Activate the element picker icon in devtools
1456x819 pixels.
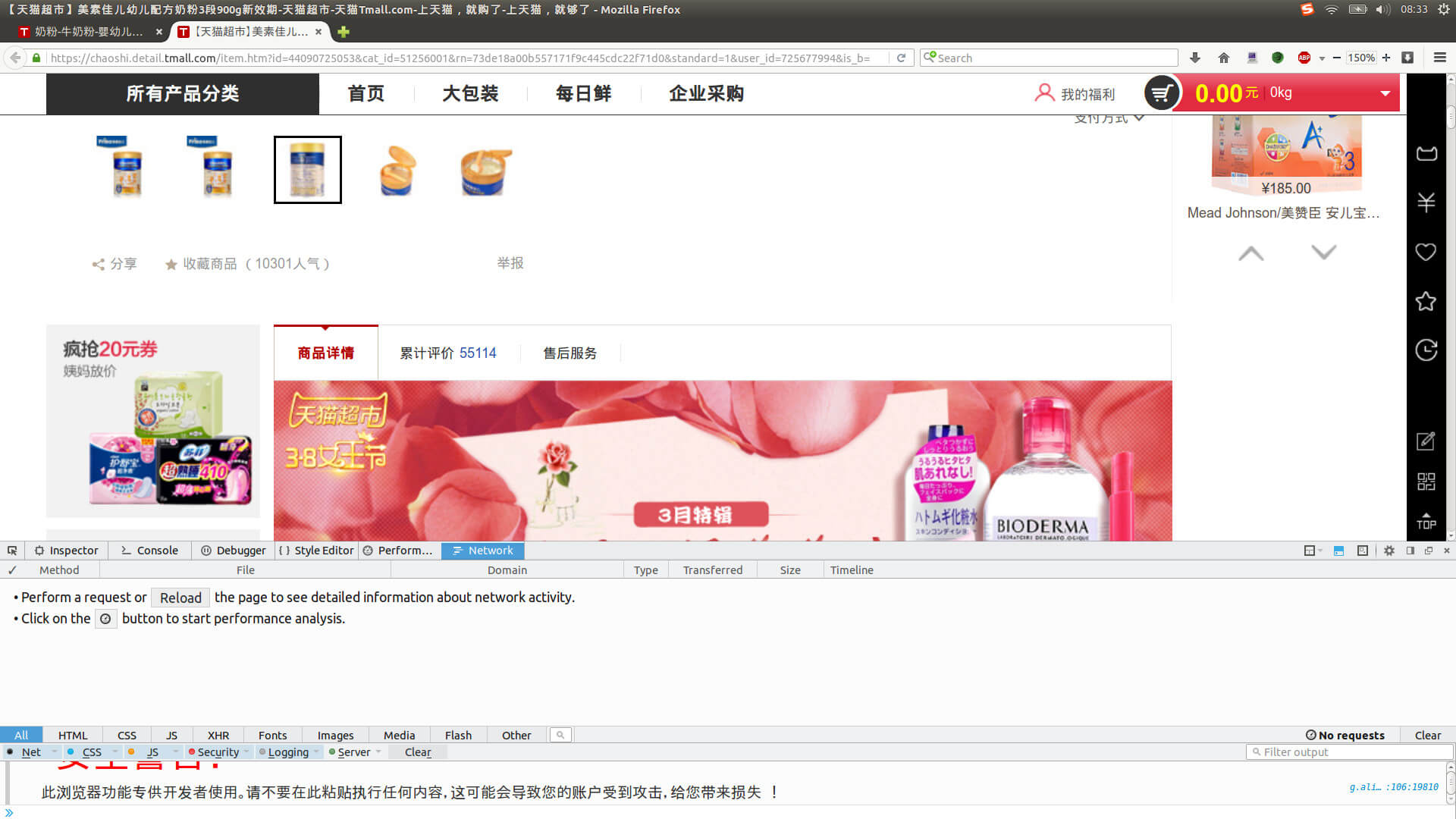tap(12, 551)
